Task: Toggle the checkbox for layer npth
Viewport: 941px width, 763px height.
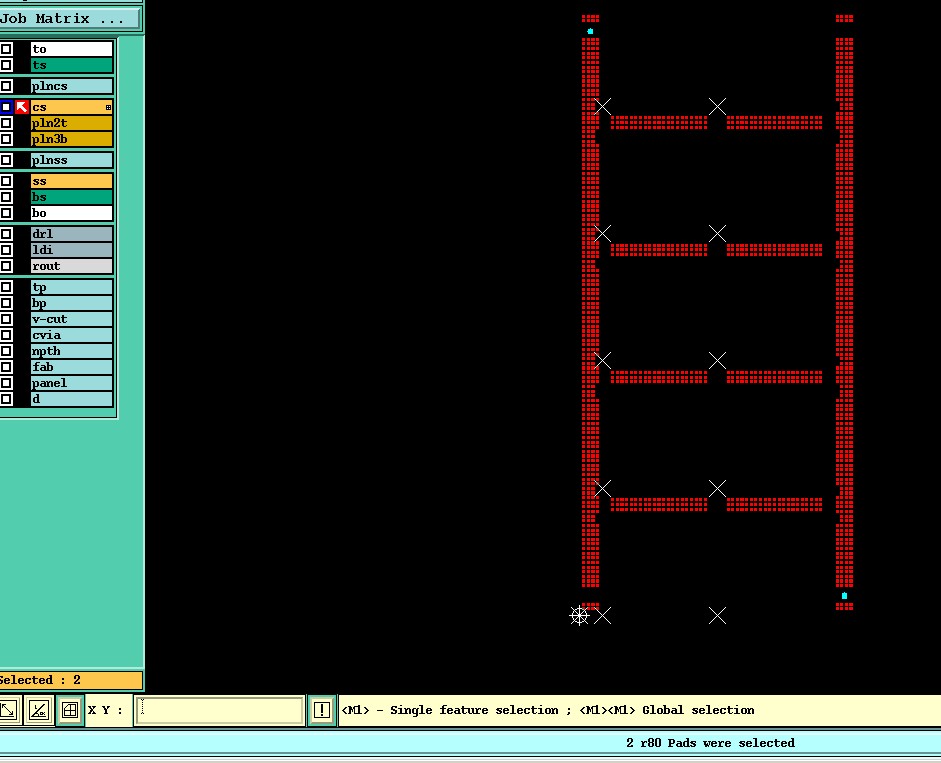Action: pos(6,351)
